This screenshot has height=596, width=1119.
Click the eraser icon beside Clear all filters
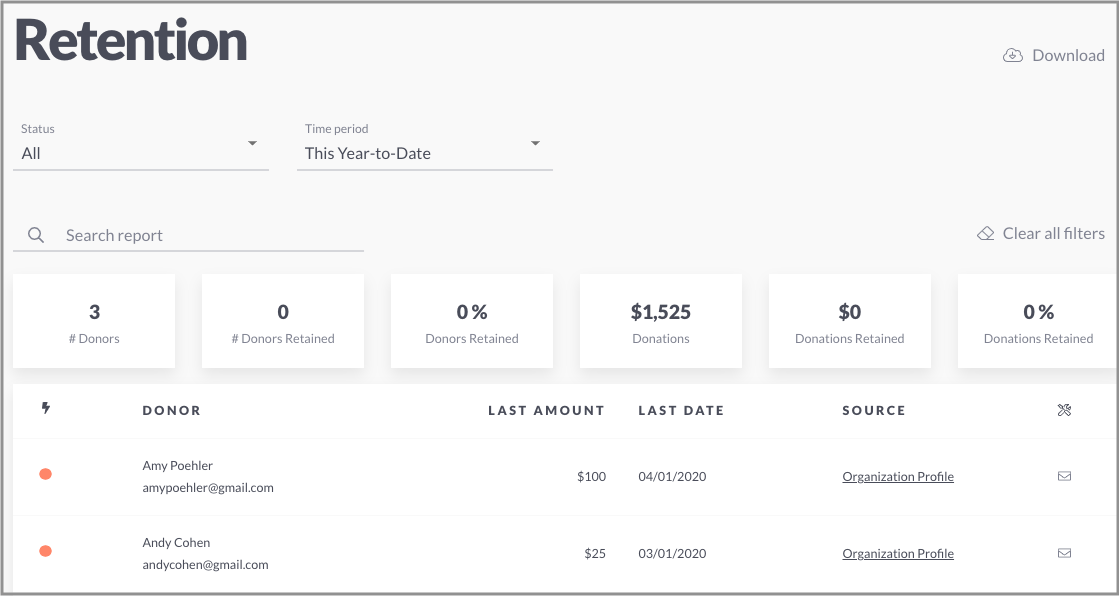[986, 234]
